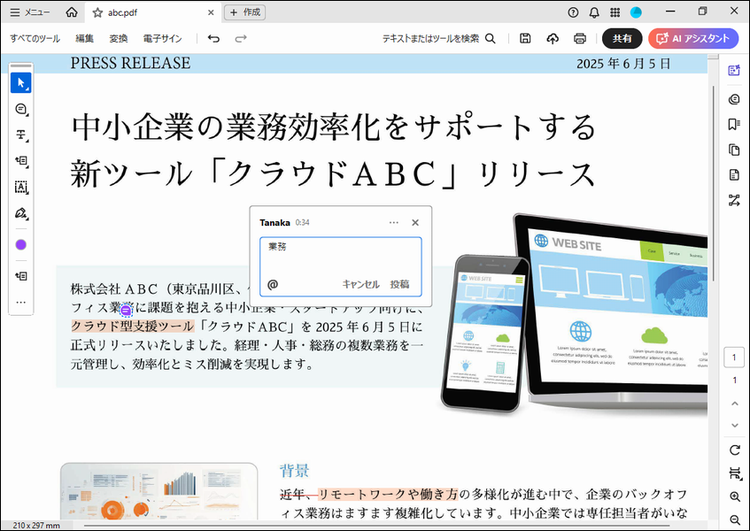Print the document
This screenshot has height=531, width=750.
pos(580,39)
